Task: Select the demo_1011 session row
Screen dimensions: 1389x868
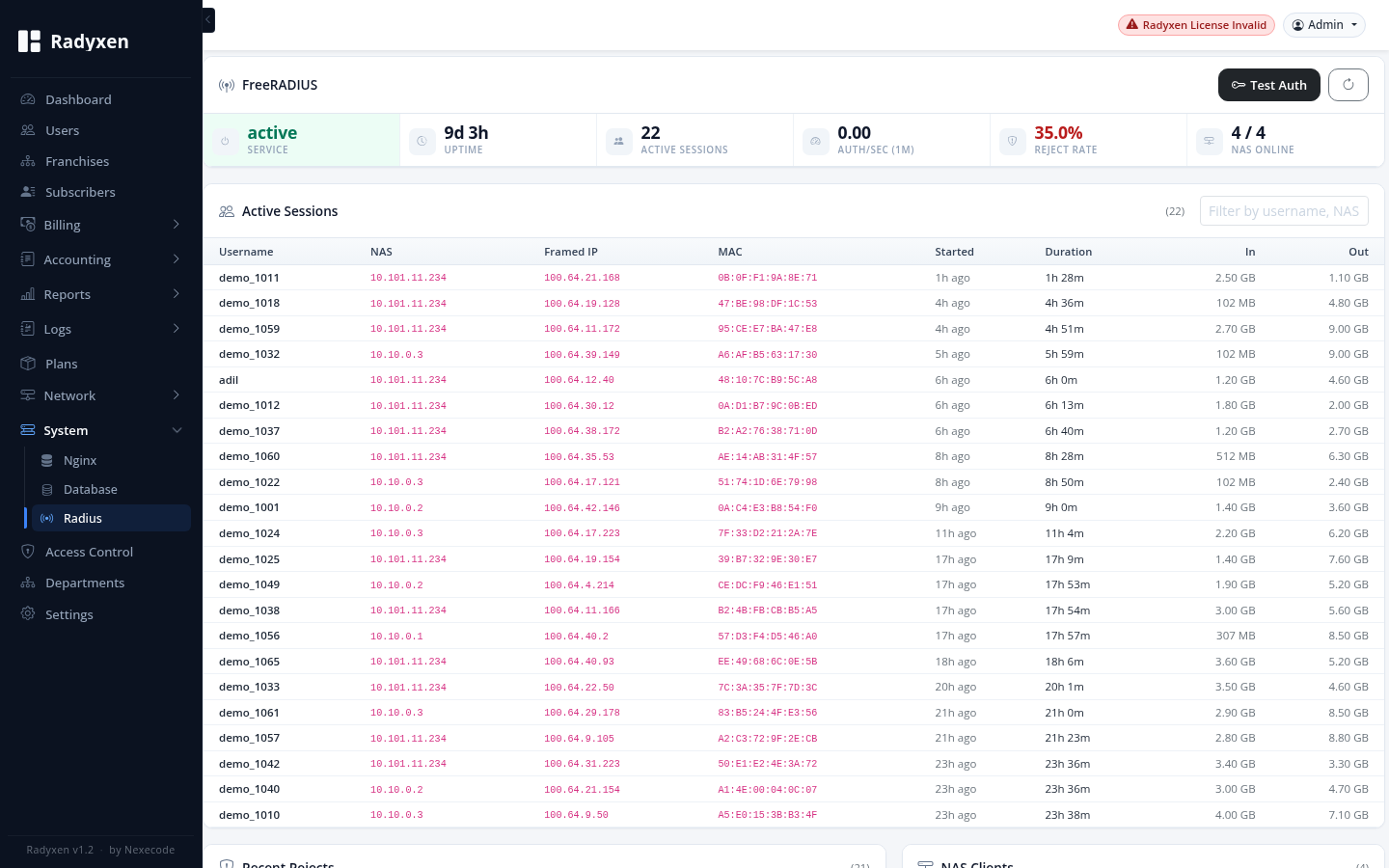Action: [x=794, y=278]
